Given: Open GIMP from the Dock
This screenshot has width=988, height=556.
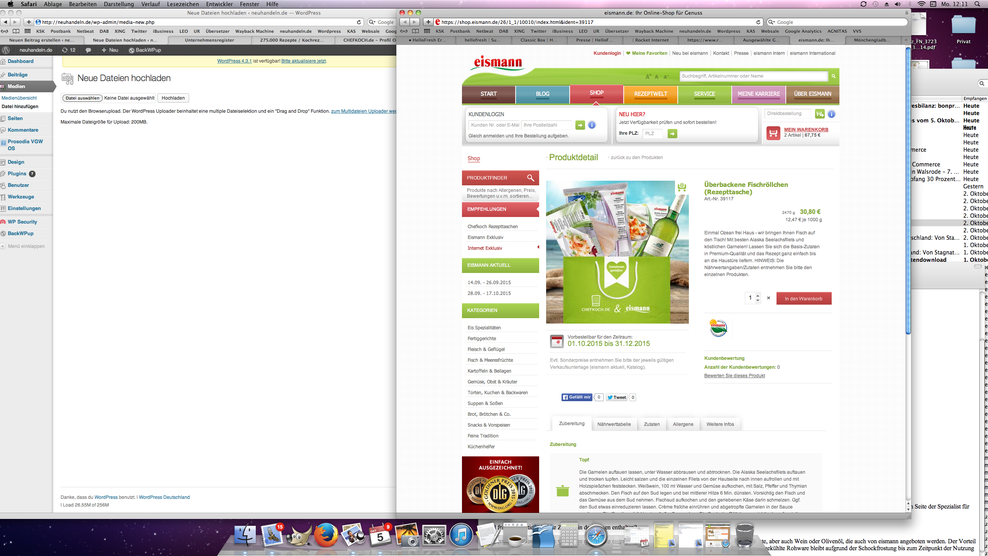Looking at the screenshot, I should (x=299, y=536).
